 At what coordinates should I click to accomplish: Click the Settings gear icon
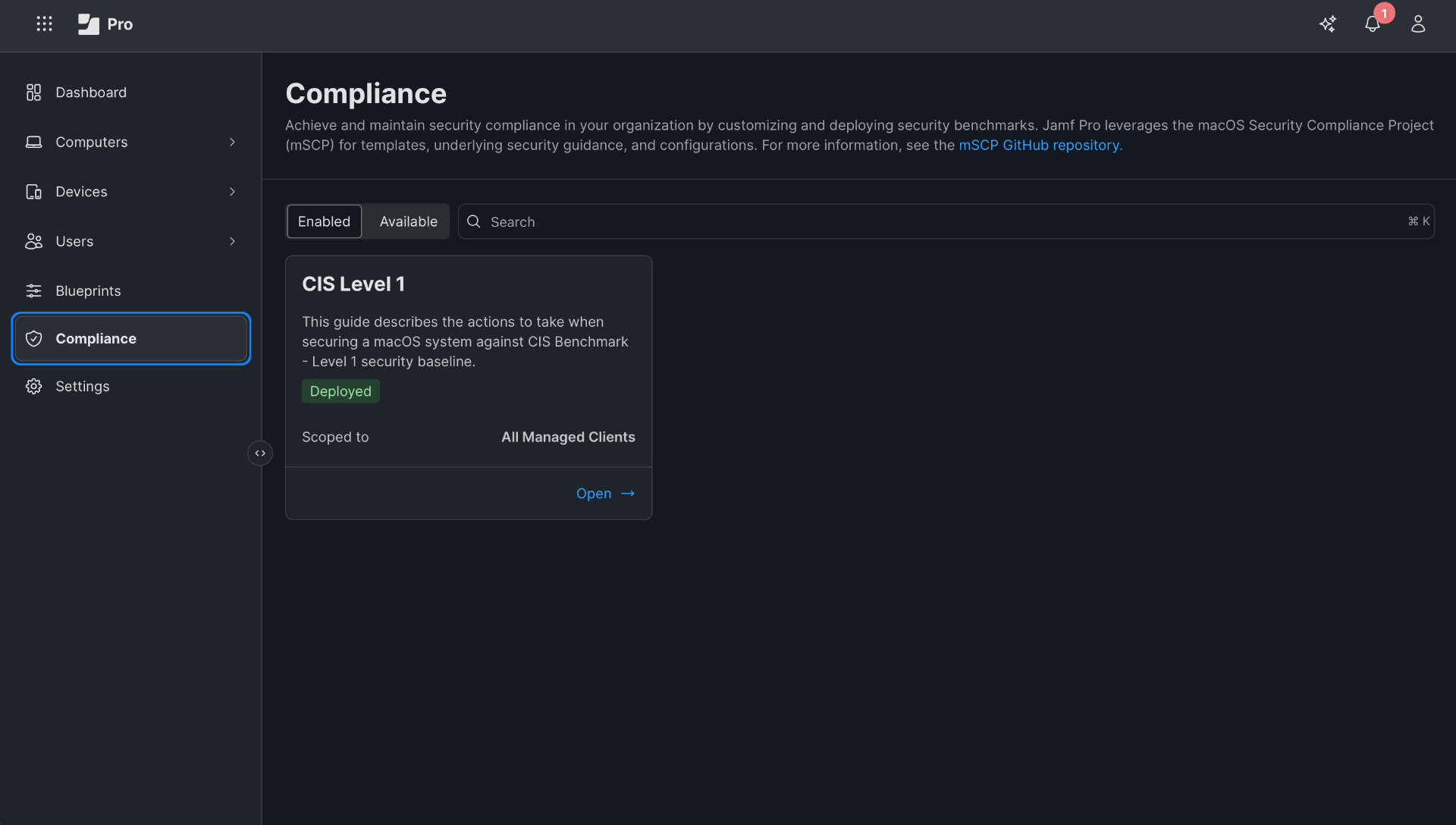coord(33,387)
